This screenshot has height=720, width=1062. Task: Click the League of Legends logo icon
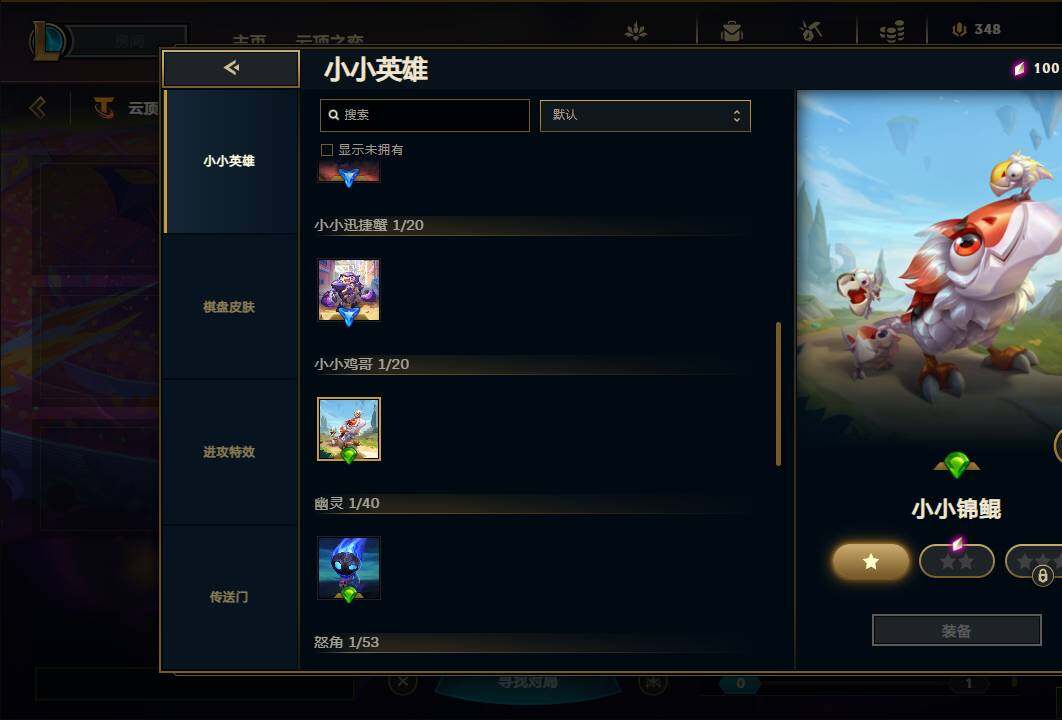tap(47, 39)
